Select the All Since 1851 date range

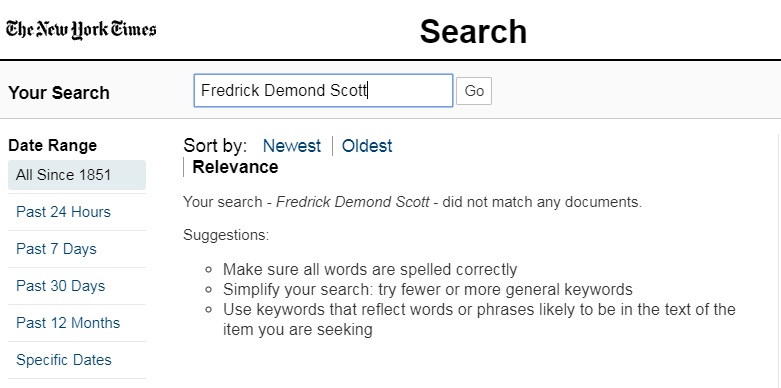pyautogui.click(x=77, y=175)
